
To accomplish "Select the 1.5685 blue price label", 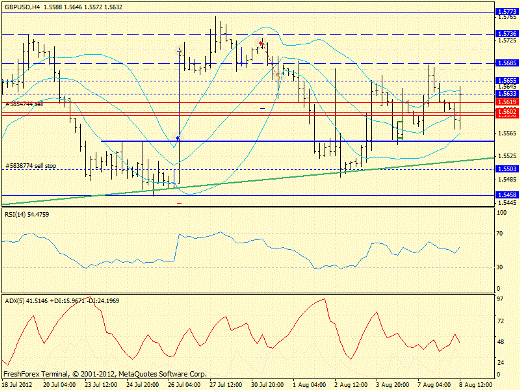I will pos(507,63).
